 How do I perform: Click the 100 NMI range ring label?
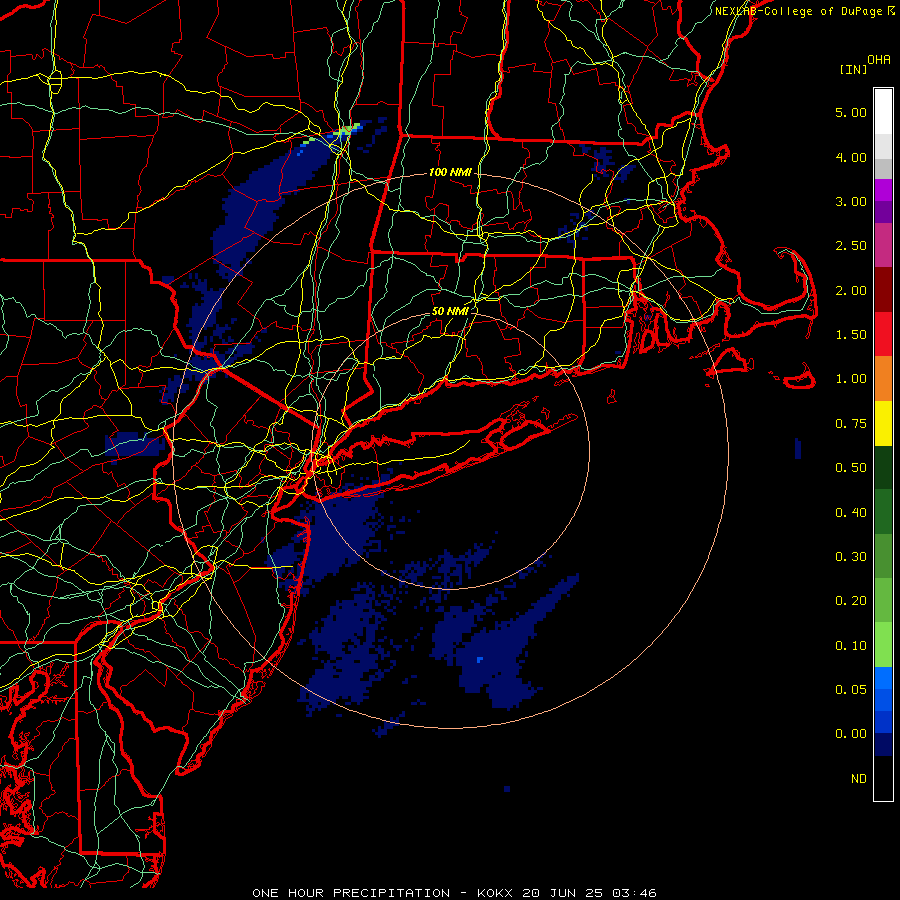(x=450, y=172)
